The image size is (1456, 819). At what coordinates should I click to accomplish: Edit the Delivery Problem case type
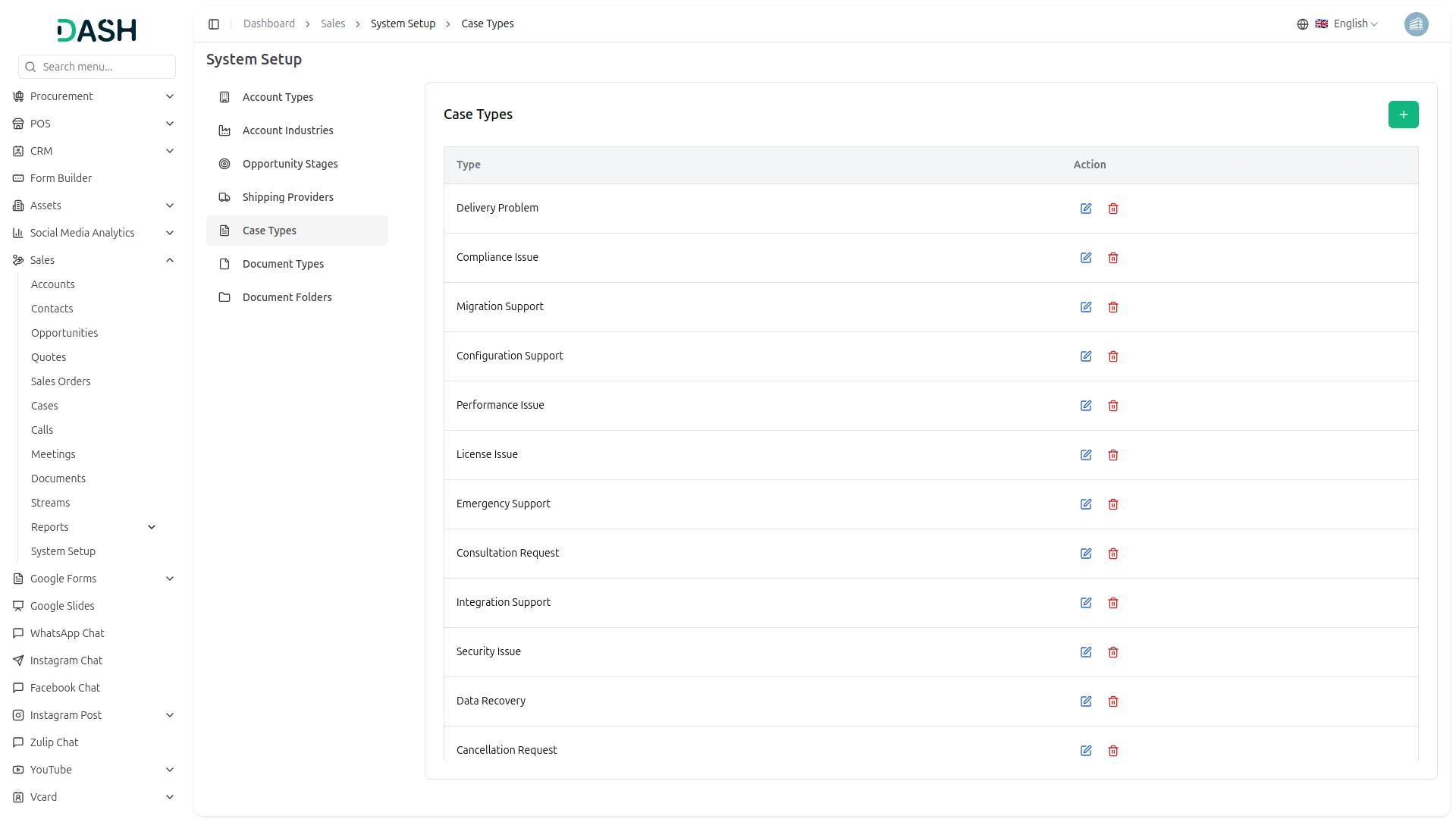1086,209
